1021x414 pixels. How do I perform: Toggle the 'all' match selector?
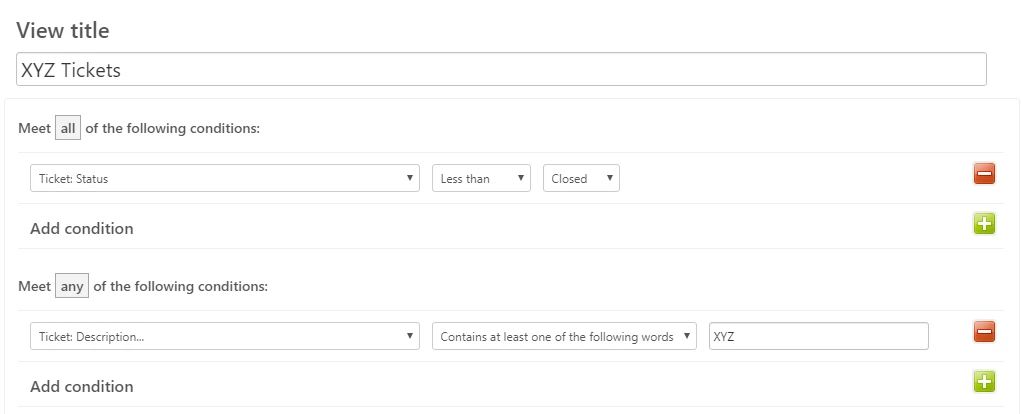click(x=68, y=128)
